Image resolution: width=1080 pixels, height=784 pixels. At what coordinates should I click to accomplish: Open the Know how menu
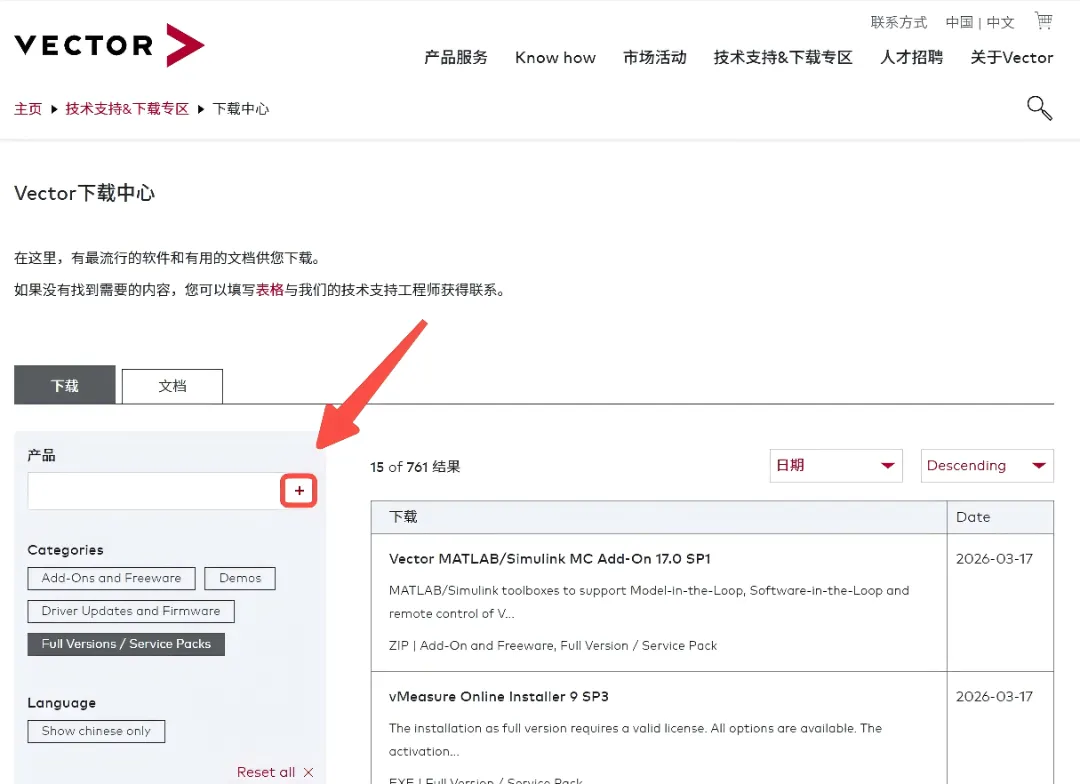click(x=555, y=57)
